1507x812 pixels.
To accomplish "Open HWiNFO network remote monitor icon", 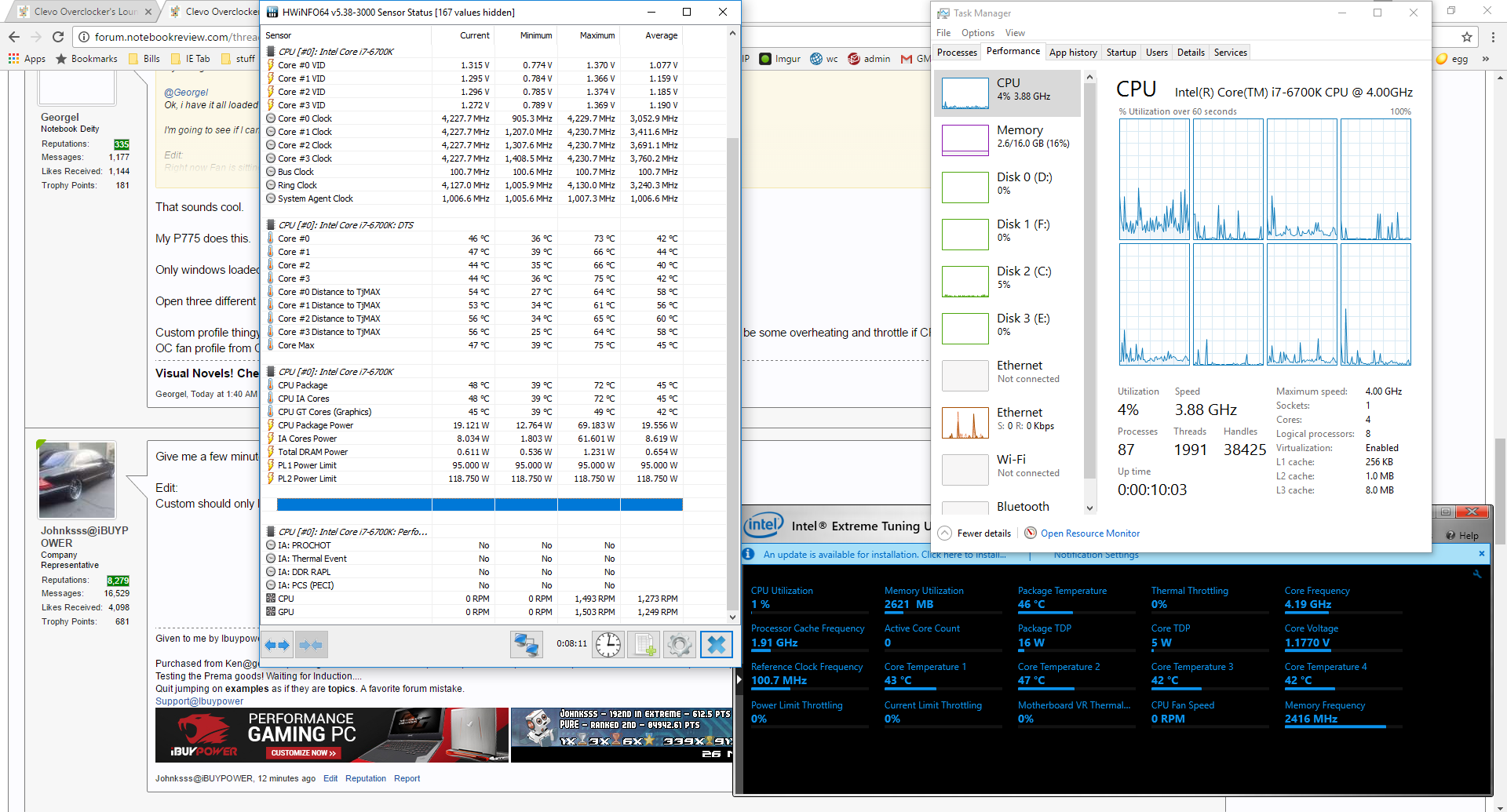I will pyautogui.click(x=525, y=645).
